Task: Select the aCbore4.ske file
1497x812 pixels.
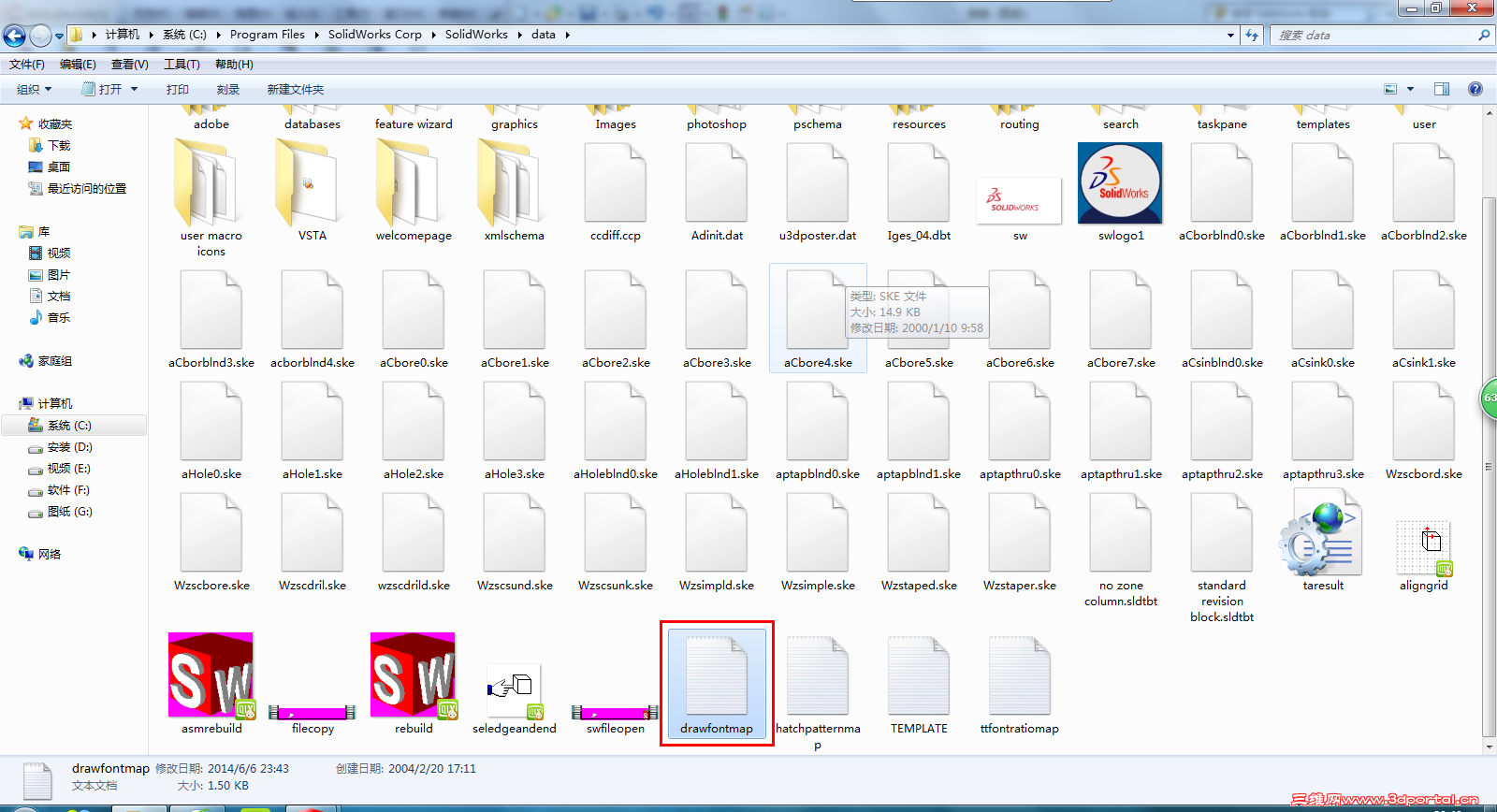Action: point(818,318)
